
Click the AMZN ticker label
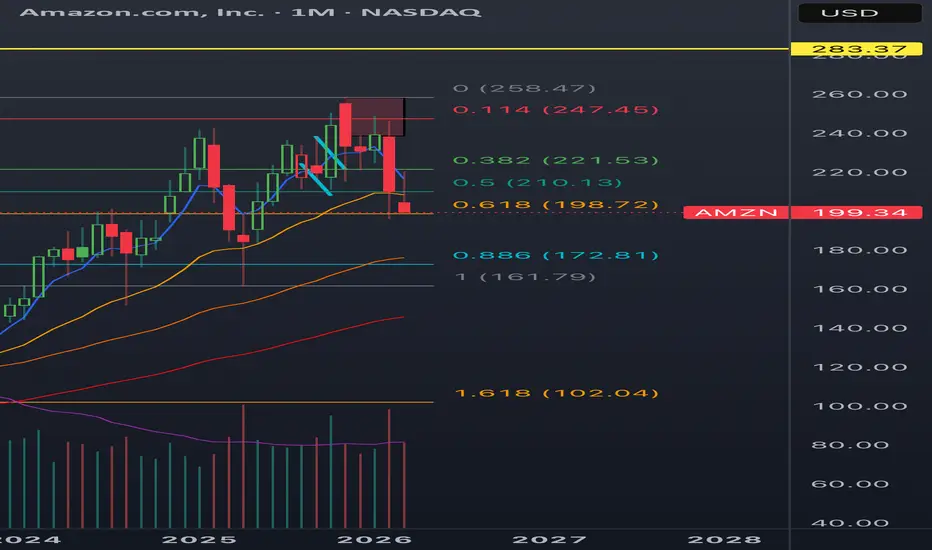(x=736, y=212)
